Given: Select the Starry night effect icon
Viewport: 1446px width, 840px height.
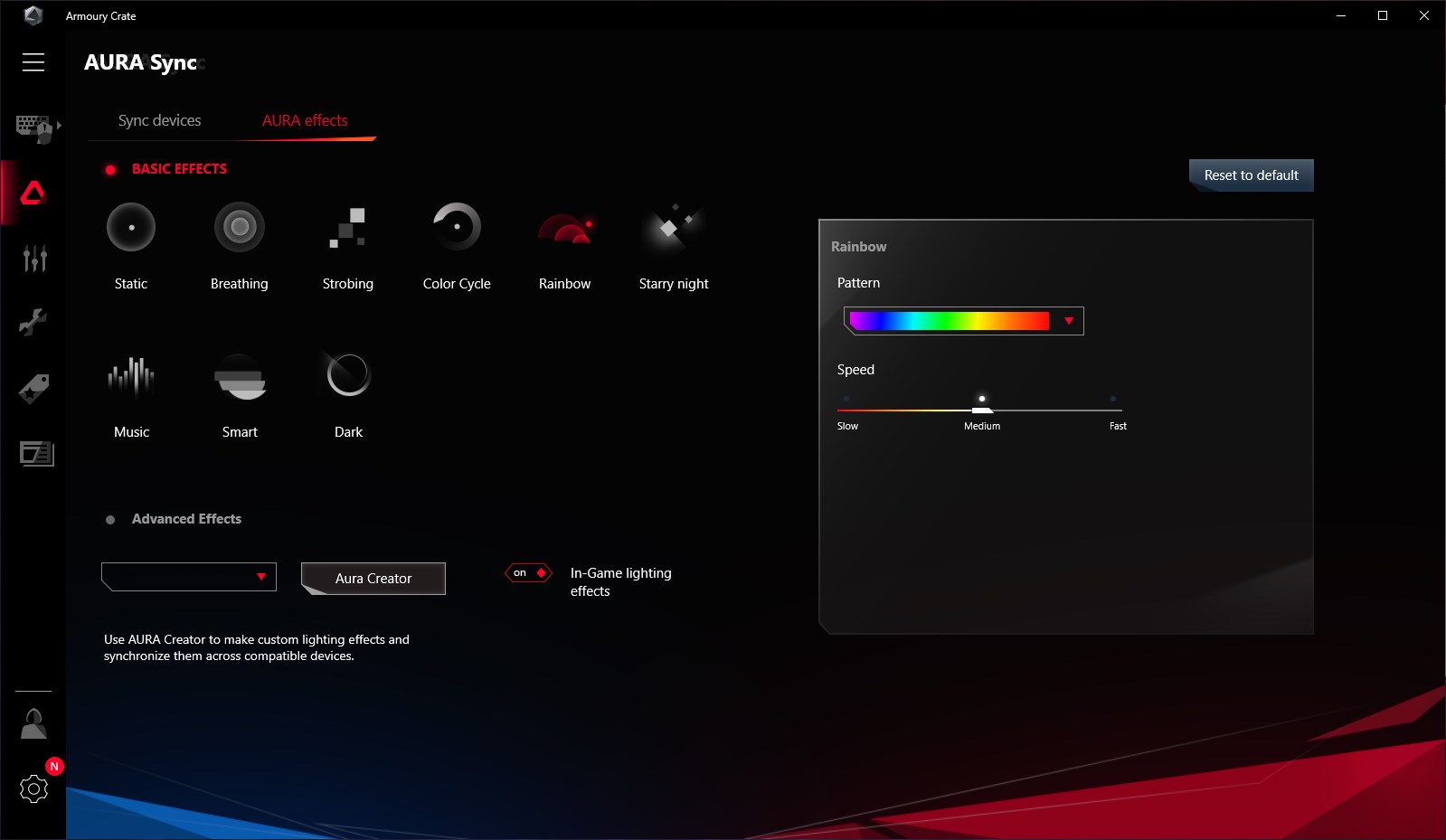Looking at the screenshot, I should tap(674, 227).
